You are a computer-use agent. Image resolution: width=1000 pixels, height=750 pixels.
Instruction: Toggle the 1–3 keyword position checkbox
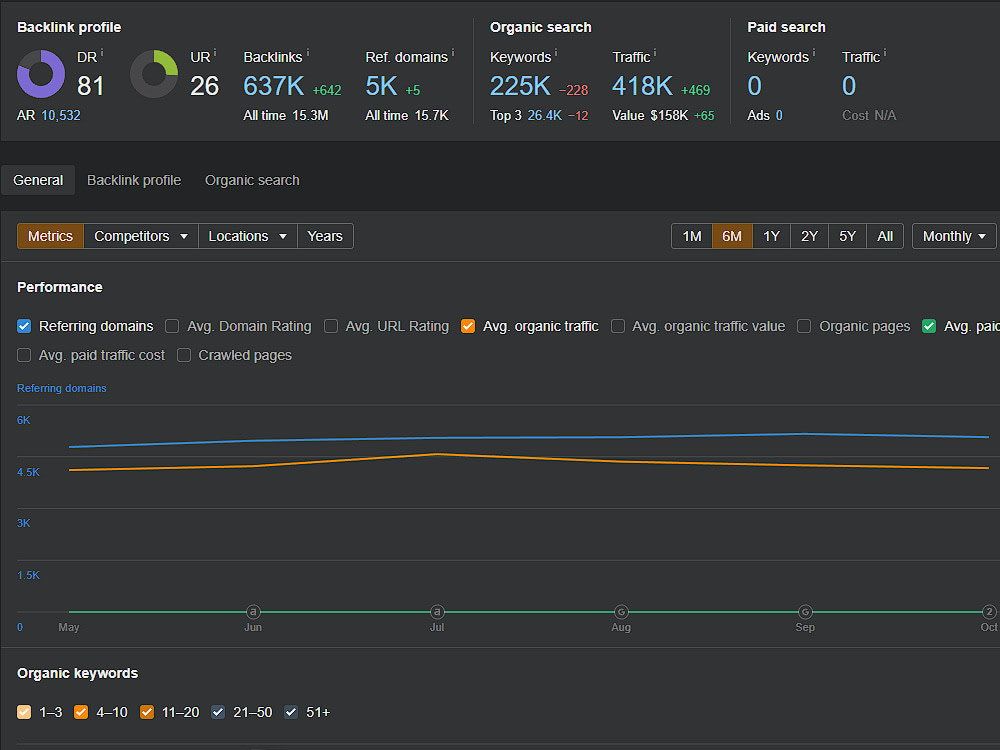click(x=24, y=712)
